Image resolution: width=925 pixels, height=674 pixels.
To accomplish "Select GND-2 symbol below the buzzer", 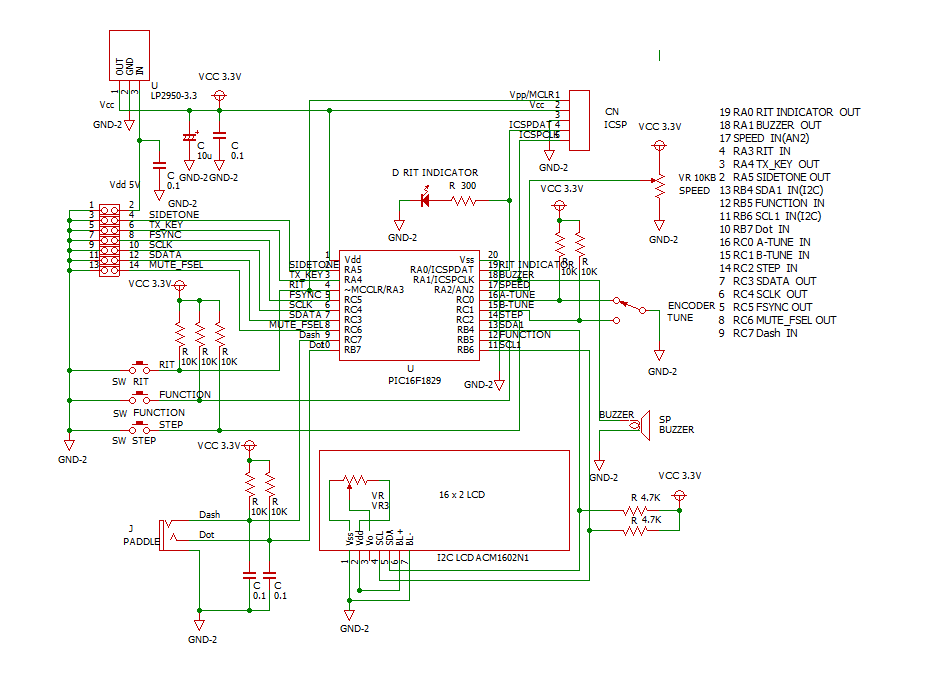I will click(x=599, y=465).
